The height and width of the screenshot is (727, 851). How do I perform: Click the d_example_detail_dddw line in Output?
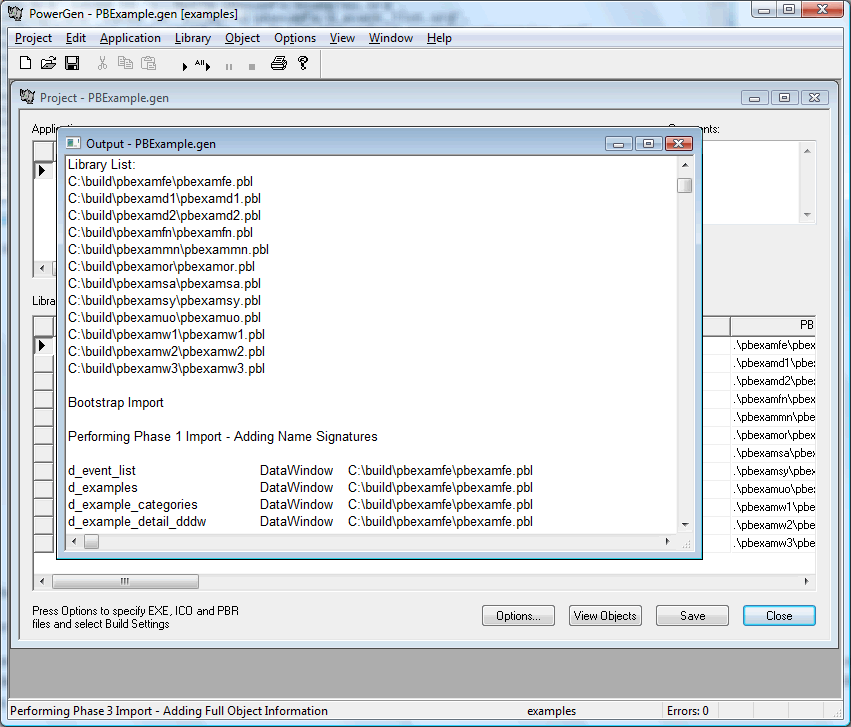point(300,521)
